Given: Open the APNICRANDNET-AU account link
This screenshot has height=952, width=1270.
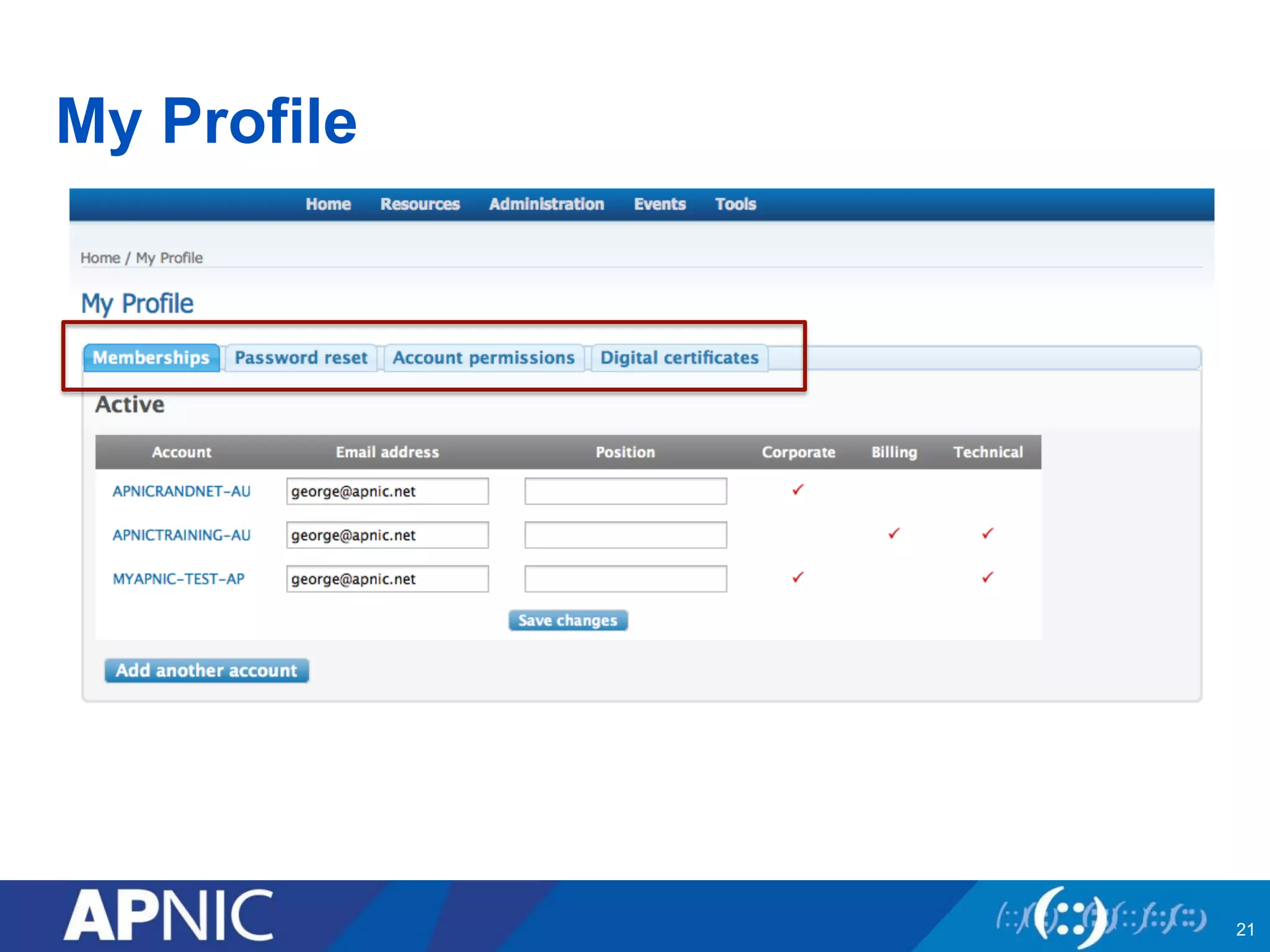Looking at the screenshot, I should pos(182,491).
